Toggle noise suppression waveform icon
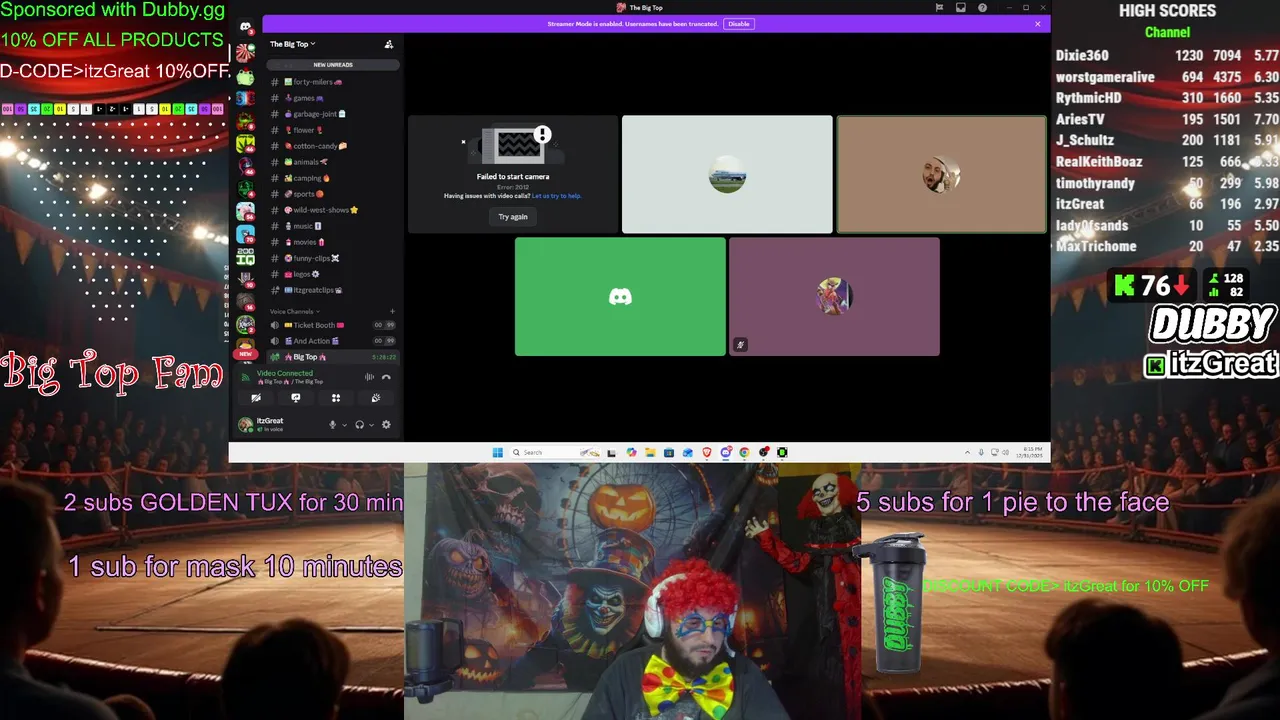 [x=369, y=377]
